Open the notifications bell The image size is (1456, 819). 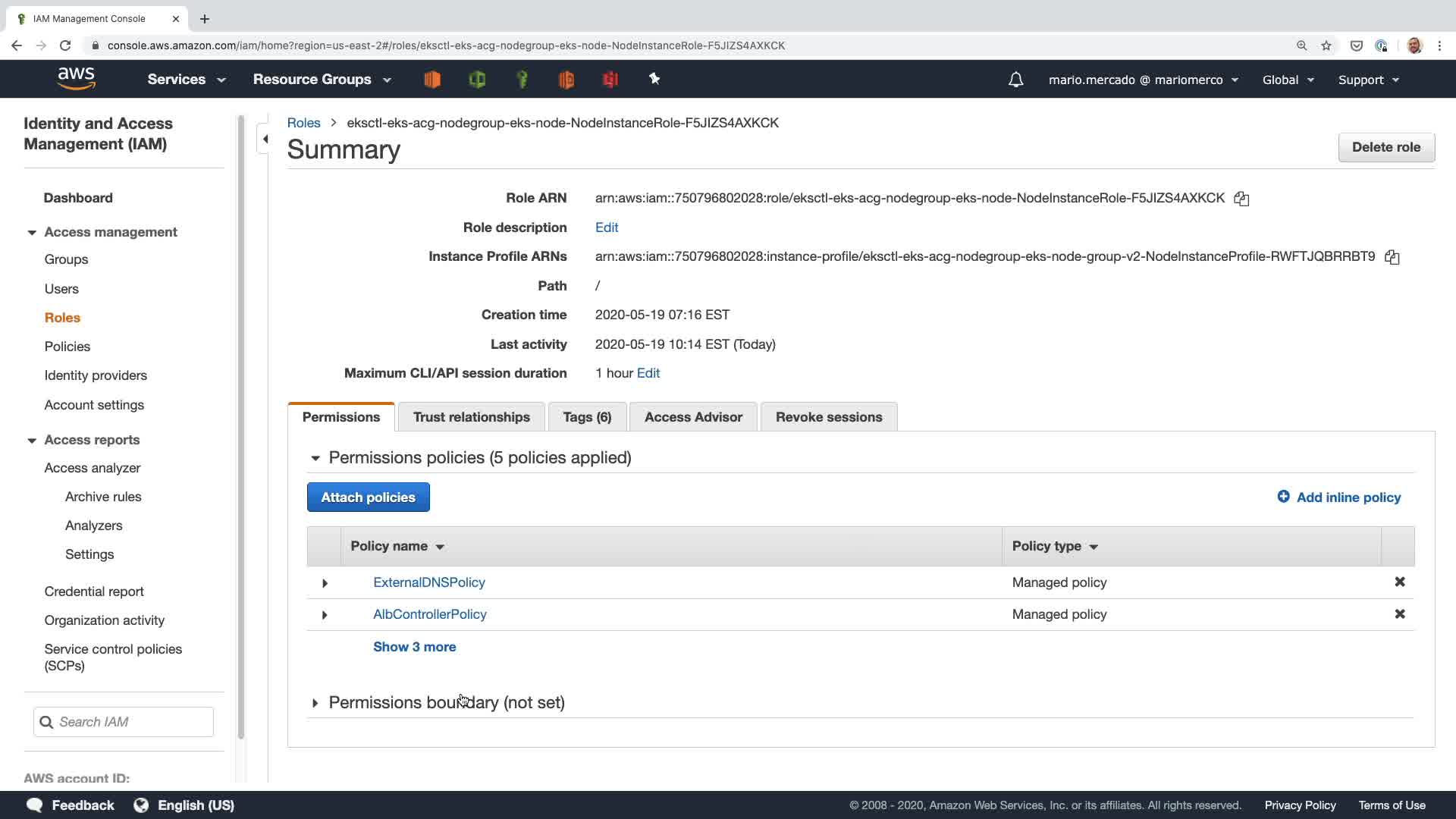click(1015, 80)
